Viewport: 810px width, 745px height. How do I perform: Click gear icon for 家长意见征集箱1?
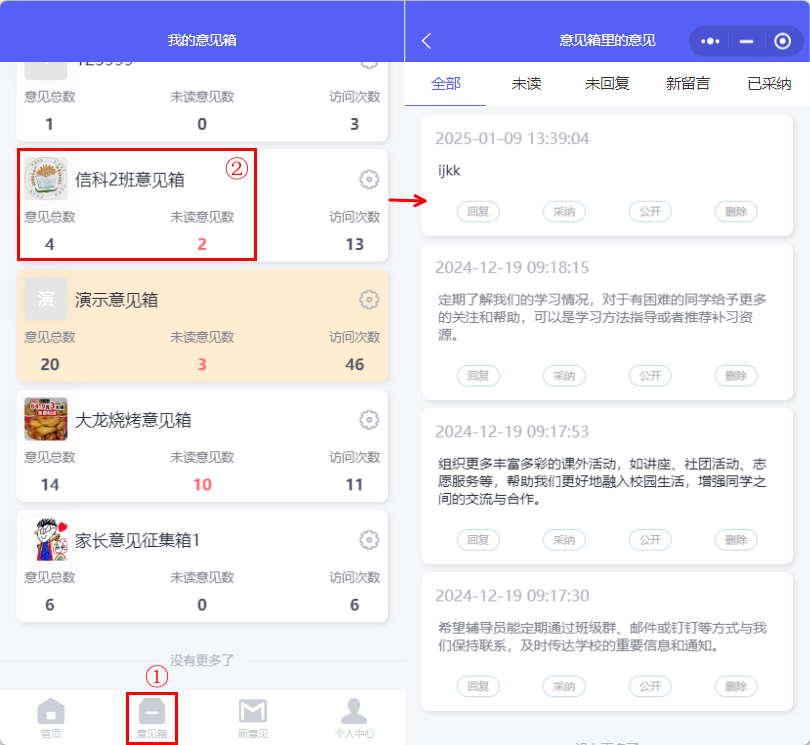tap(369, 540)
